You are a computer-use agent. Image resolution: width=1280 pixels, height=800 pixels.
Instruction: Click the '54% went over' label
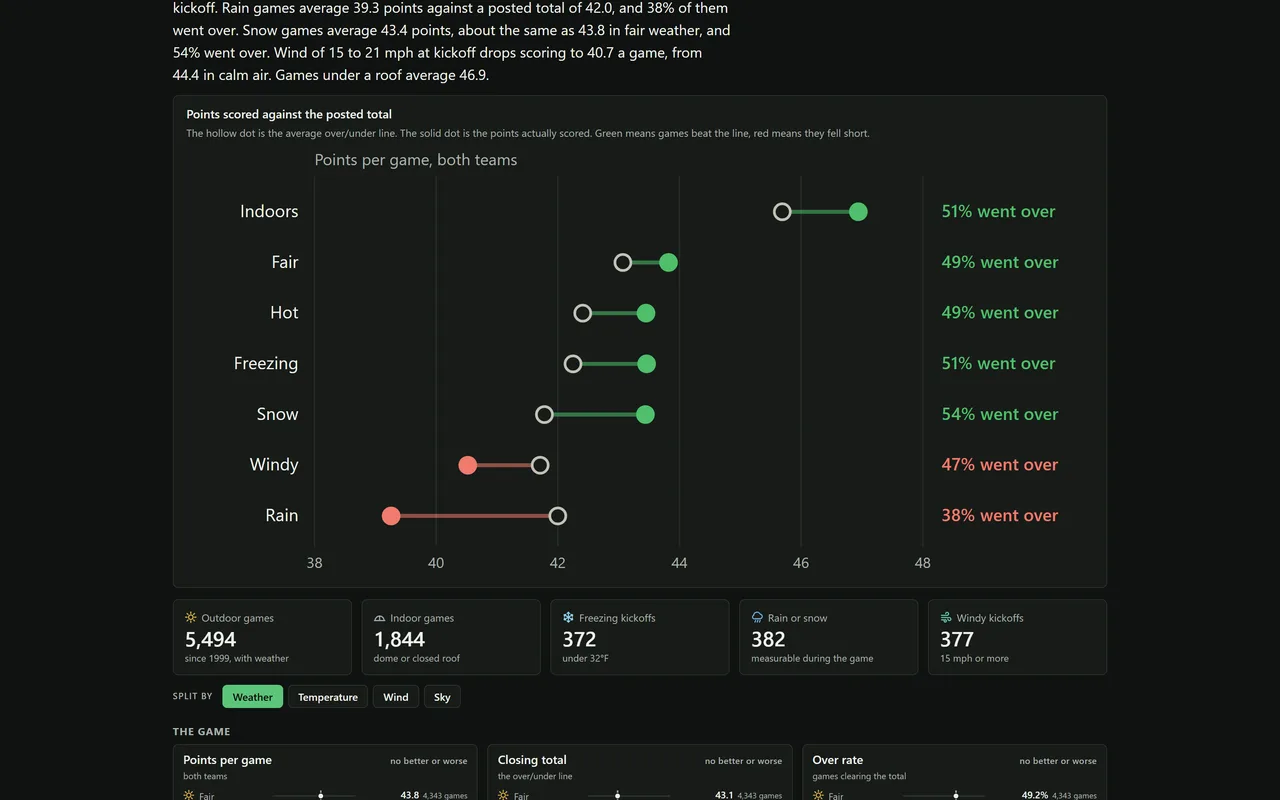[1000, 414]
